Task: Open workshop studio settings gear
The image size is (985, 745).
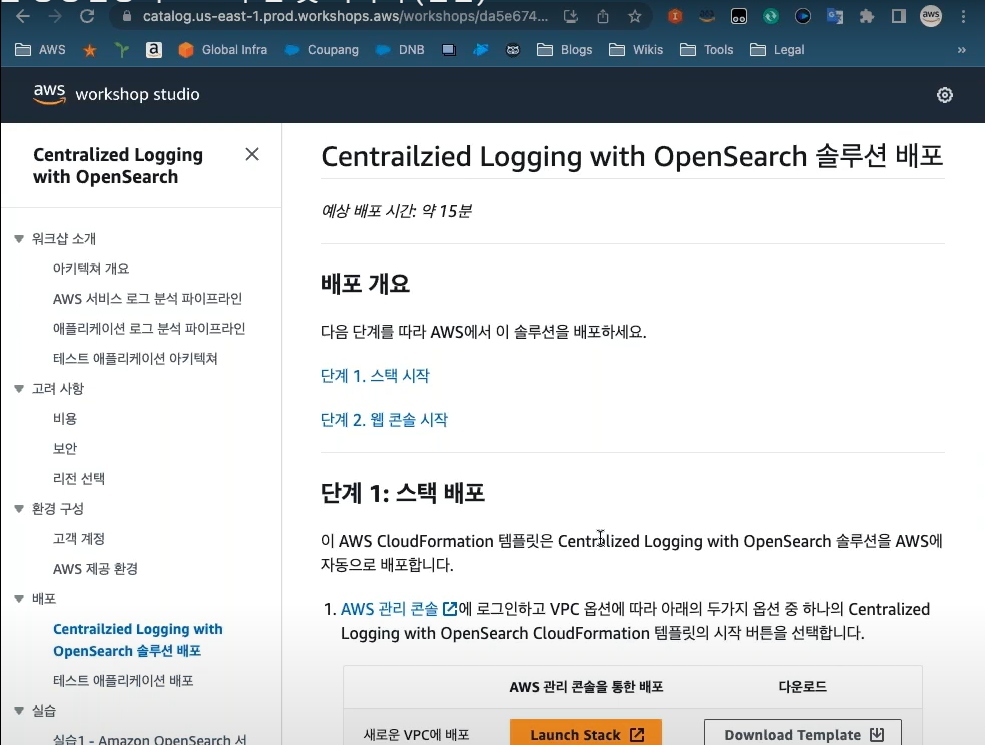Action: point(945,95)
